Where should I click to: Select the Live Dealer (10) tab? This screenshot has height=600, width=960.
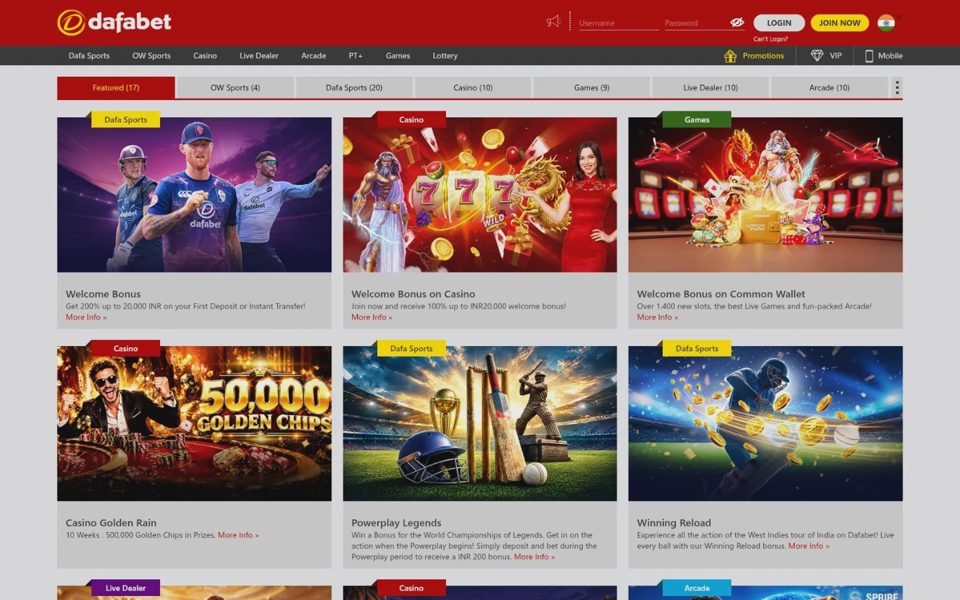[710, 88]
